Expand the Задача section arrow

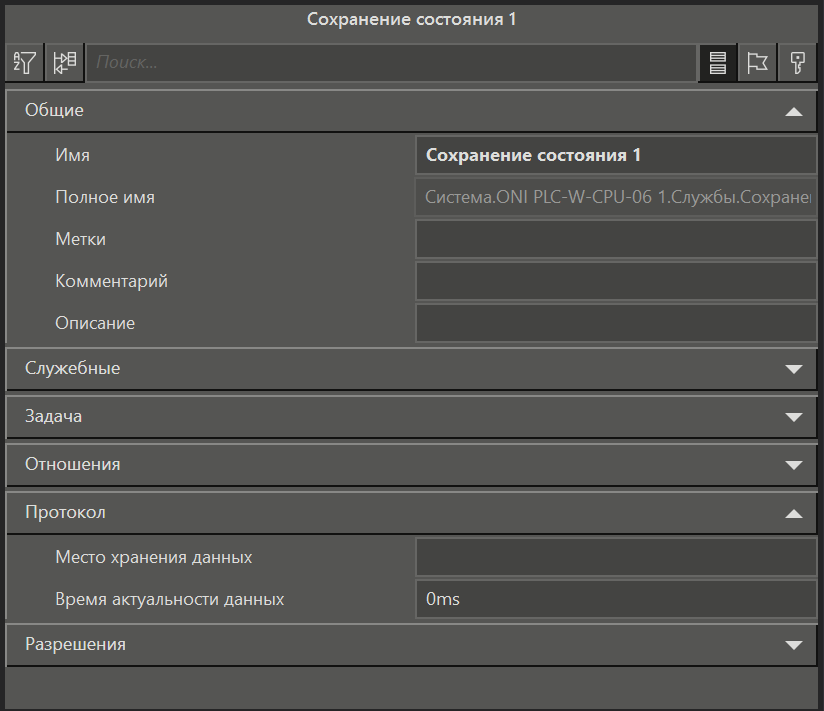(x=794, y=417)
